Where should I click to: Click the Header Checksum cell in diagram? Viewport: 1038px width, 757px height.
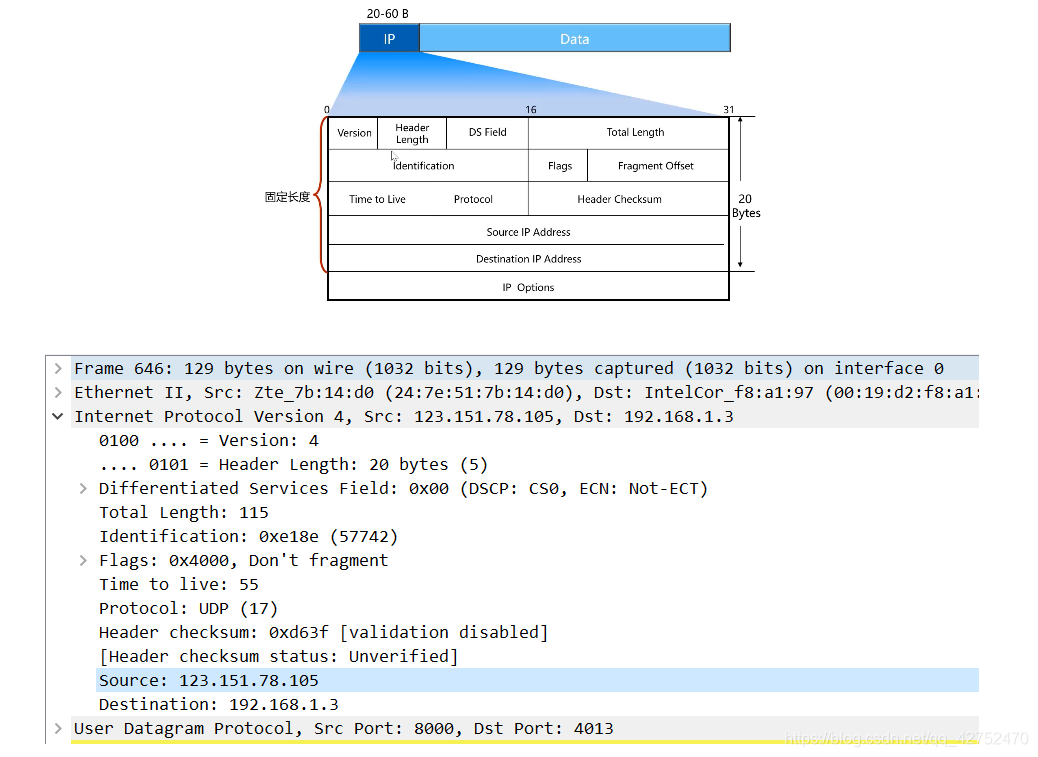click(628, 199)
